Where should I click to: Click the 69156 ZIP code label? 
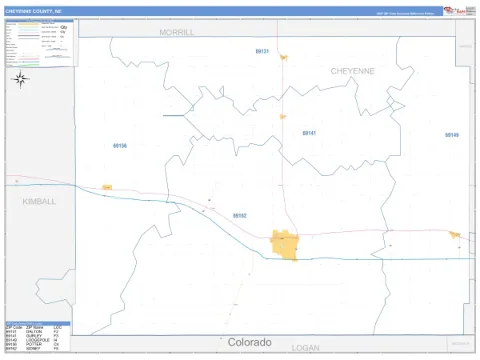(x=120, y=146)
